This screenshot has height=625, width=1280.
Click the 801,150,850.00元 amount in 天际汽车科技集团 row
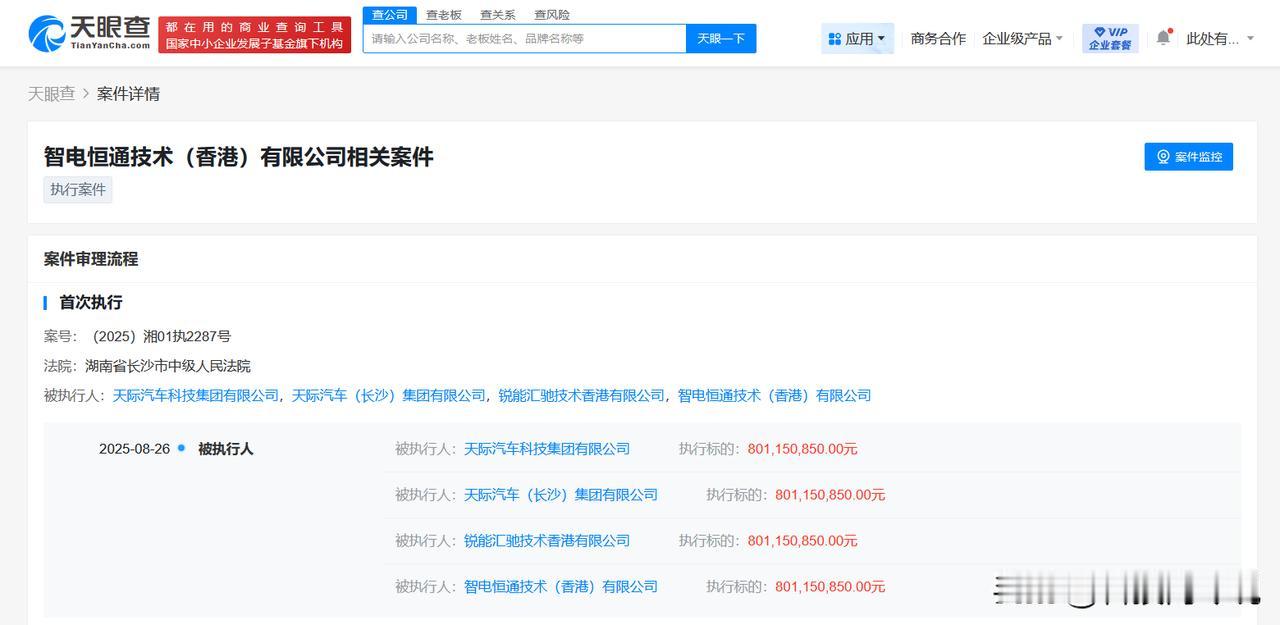point(802,449)
